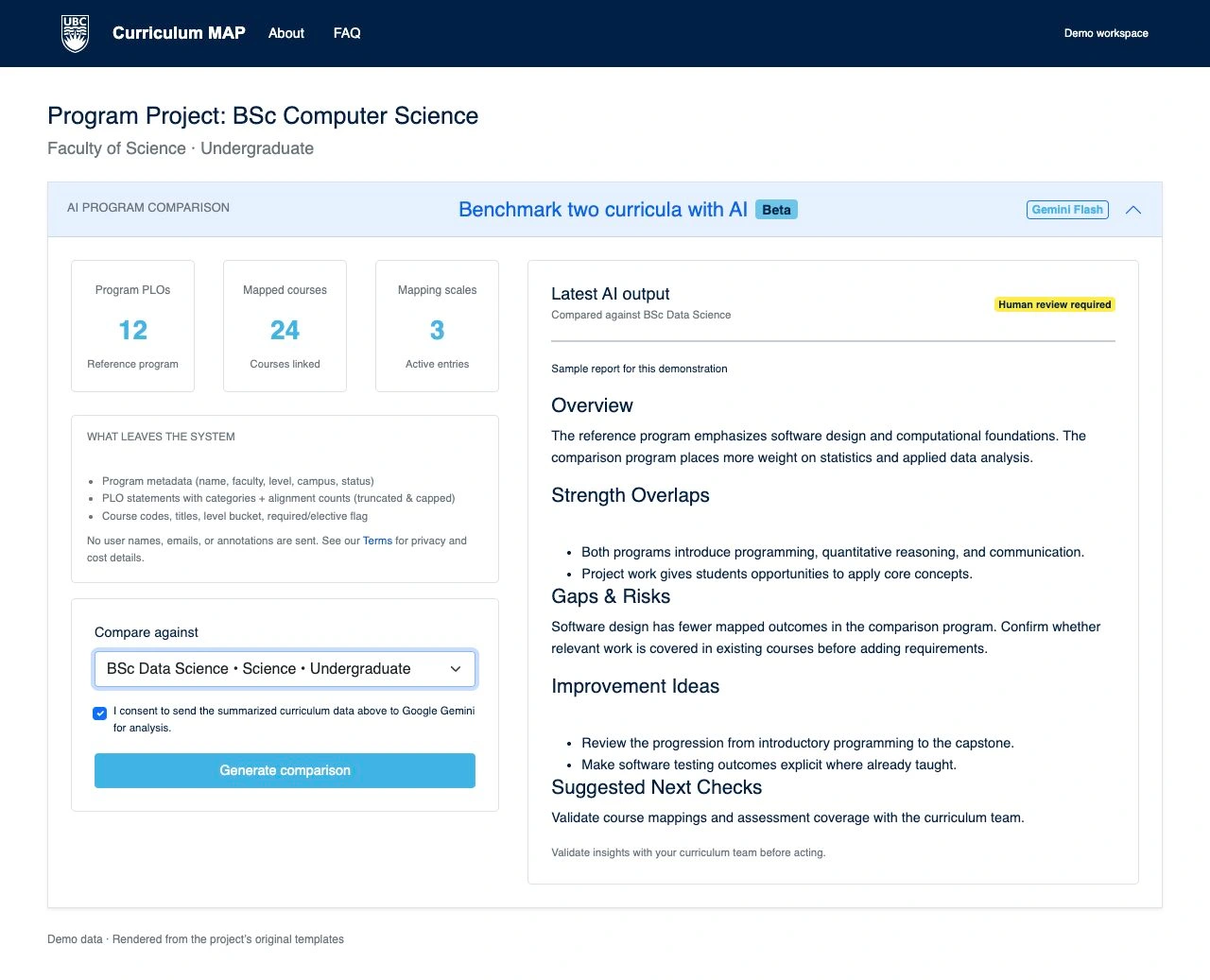The image size is (1210, 980).
Task: Click the AI PROGRAM COMPARISON label
Action: [148, 208]
